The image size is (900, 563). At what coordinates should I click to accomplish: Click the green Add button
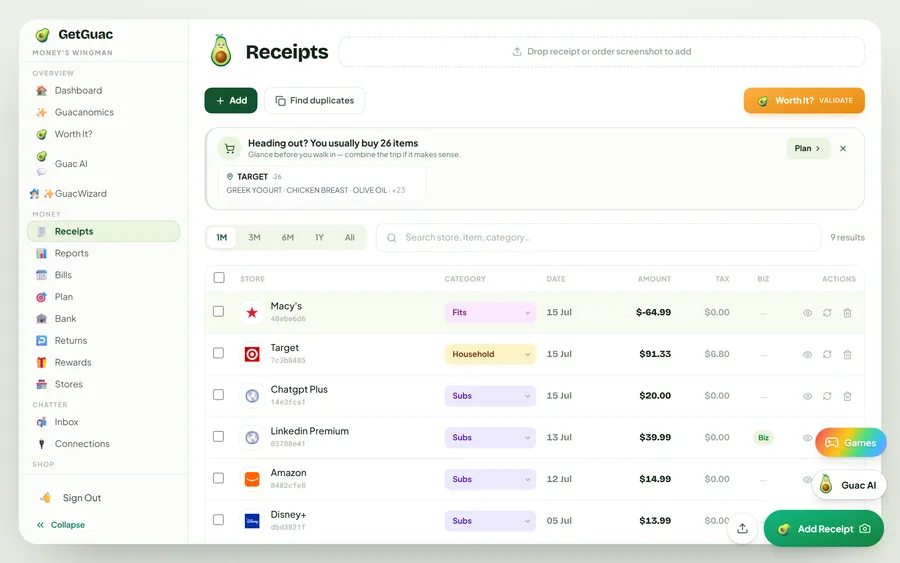pyautogui.click(x=231, y=100)
